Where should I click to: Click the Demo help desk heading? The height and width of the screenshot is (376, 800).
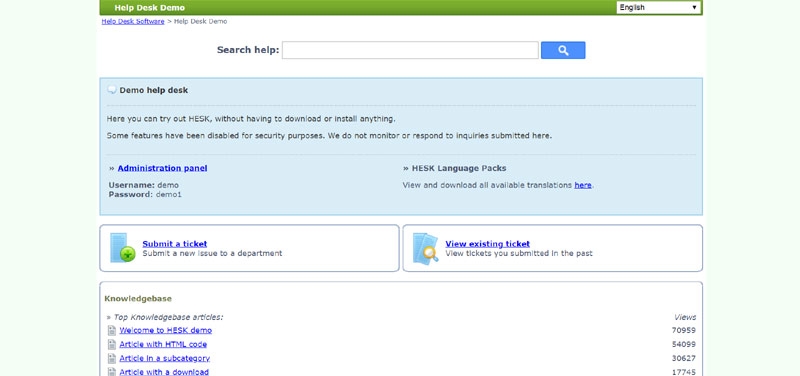(154, 90)
